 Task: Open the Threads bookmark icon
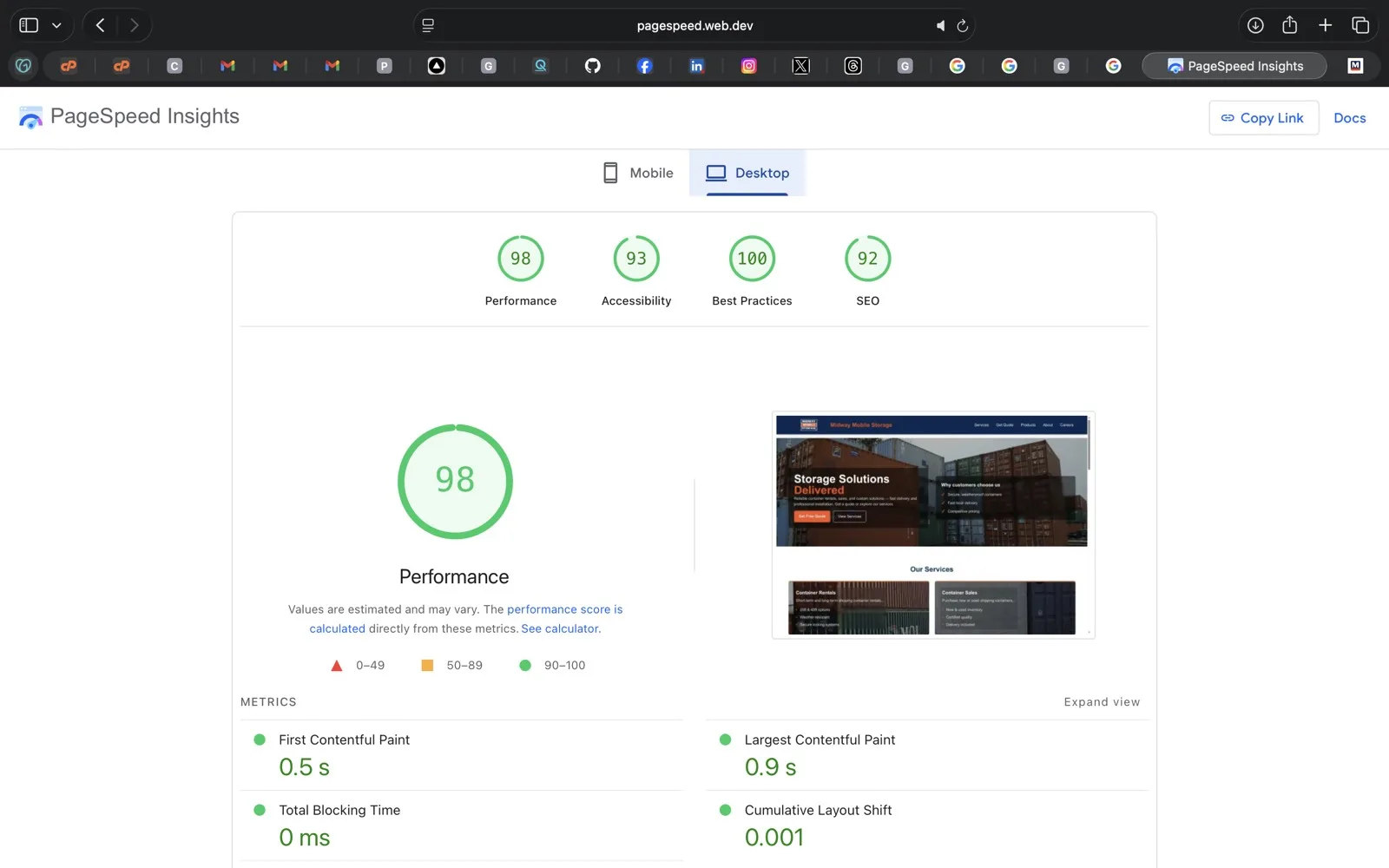pyautogui.click(x=853, y=65)
